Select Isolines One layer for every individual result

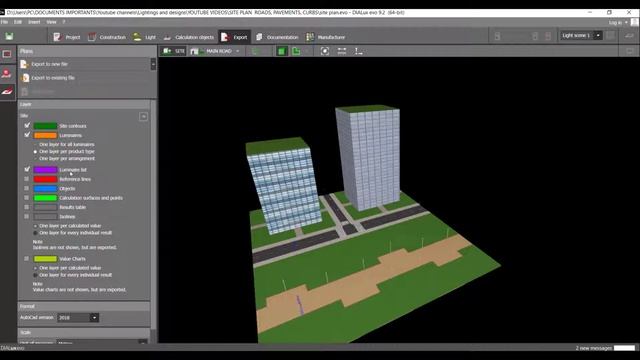pyautogui.click(x=35, y=233)
